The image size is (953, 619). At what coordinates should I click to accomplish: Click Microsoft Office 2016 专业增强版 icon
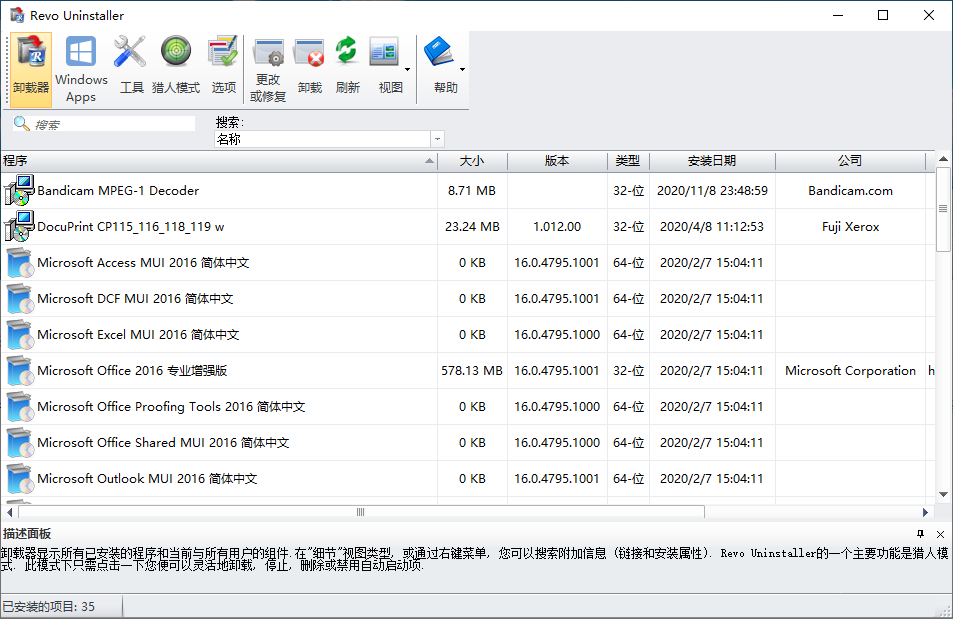(x=19, y=371)
